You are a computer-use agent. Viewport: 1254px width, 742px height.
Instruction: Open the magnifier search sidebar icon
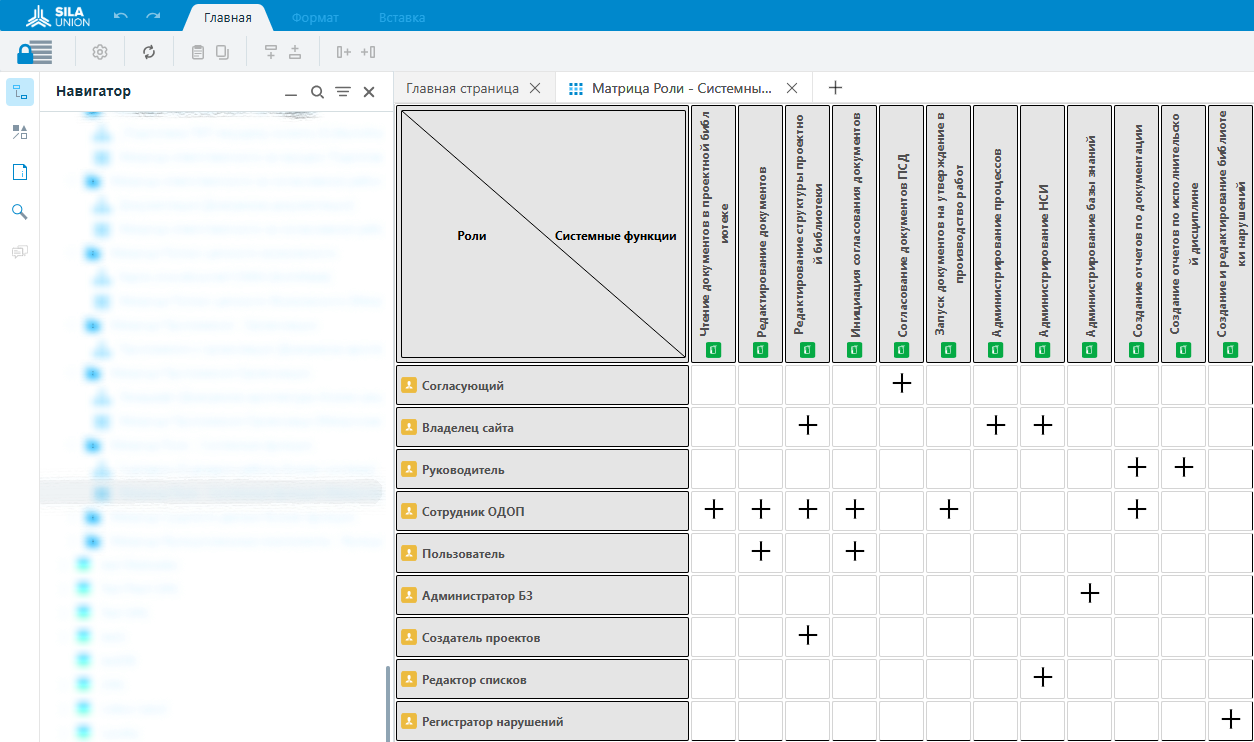19,212
